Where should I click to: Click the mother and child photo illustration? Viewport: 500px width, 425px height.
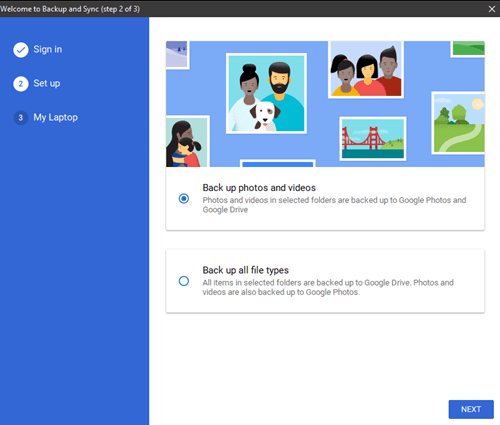(187, 141)
